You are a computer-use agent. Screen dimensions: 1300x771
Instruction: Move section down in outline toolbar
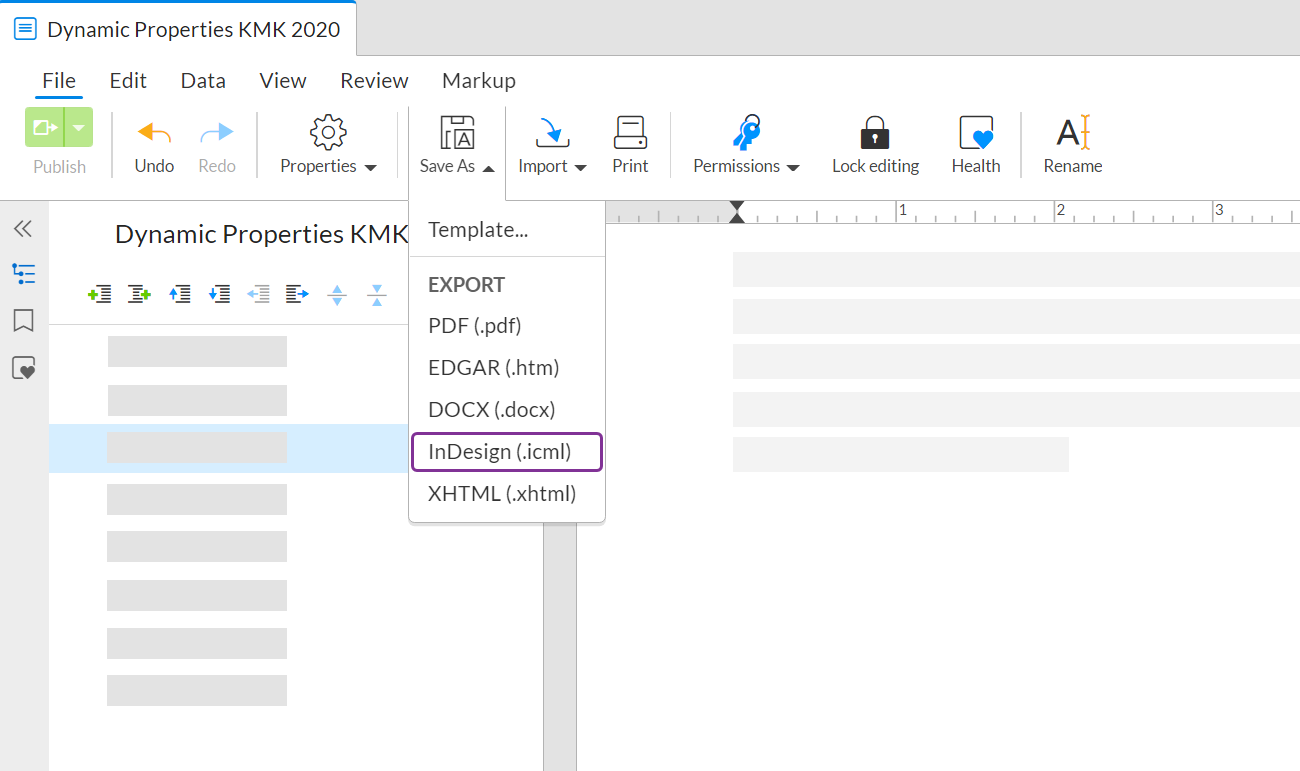(219, 294)
